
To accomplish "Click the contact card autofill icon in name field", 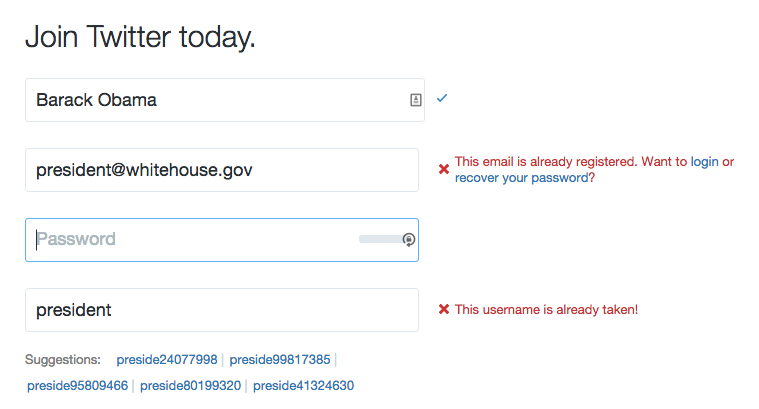I will [x=415, y=100].
